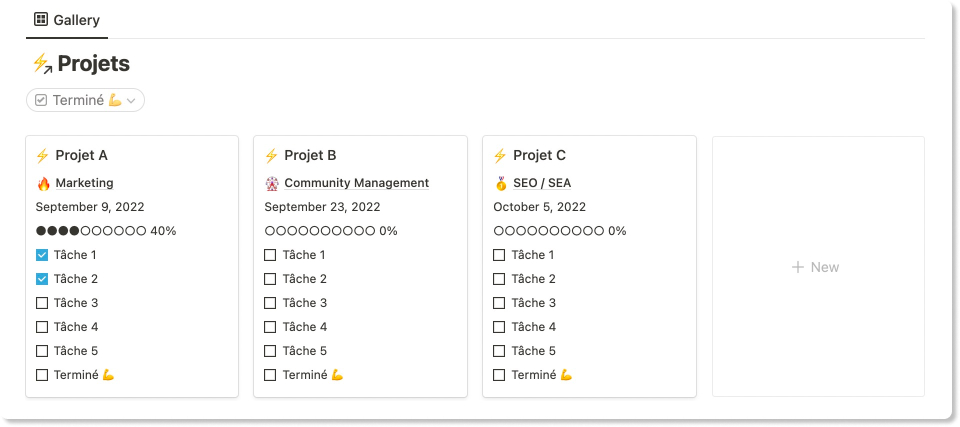Add a new card with New button
Screen dimensions: 960x427
pyautogui.click(x=816, y=267)
